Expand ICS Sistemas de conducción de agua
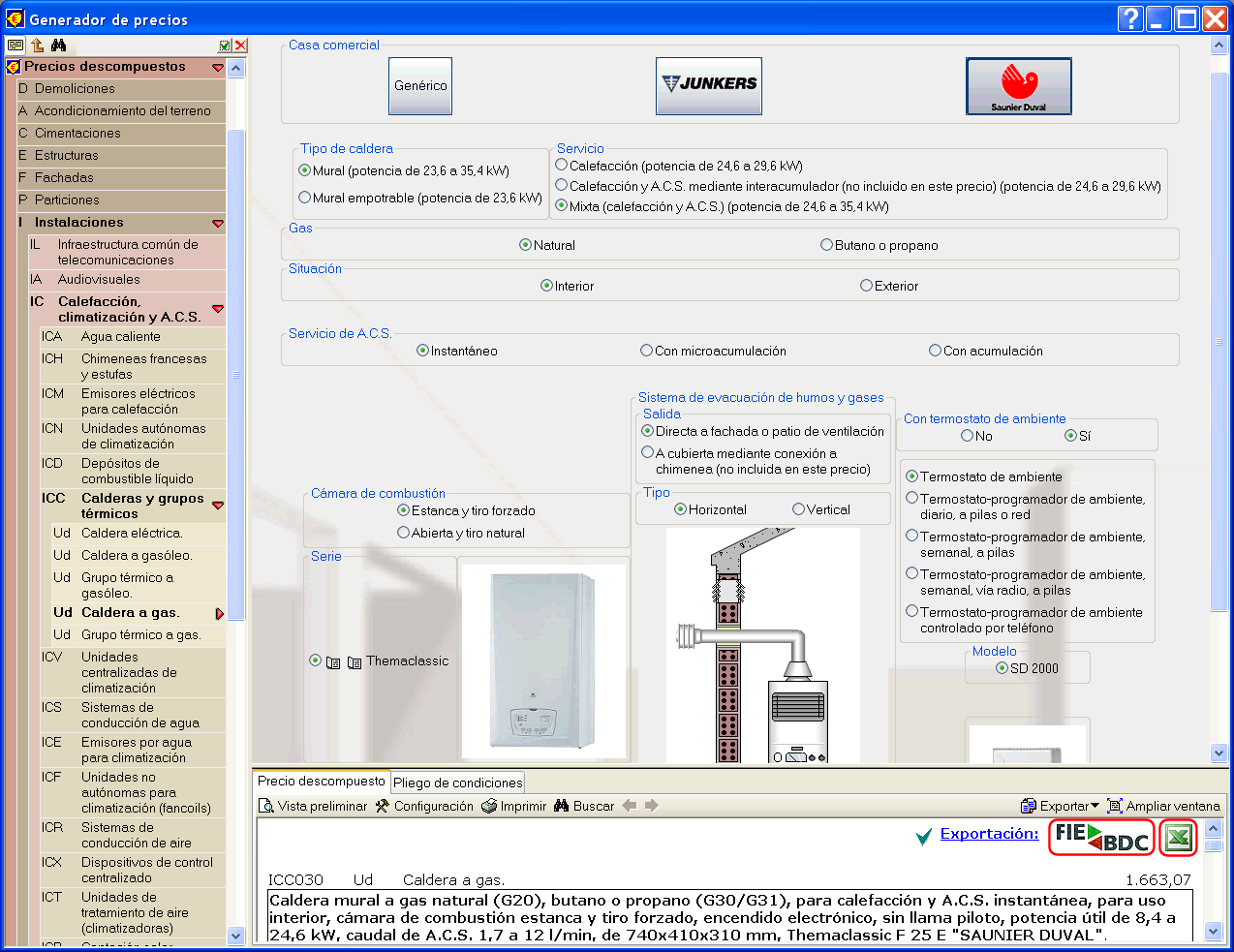The height and width of the screenshot is (952, 1234). [x=133, y=716]
